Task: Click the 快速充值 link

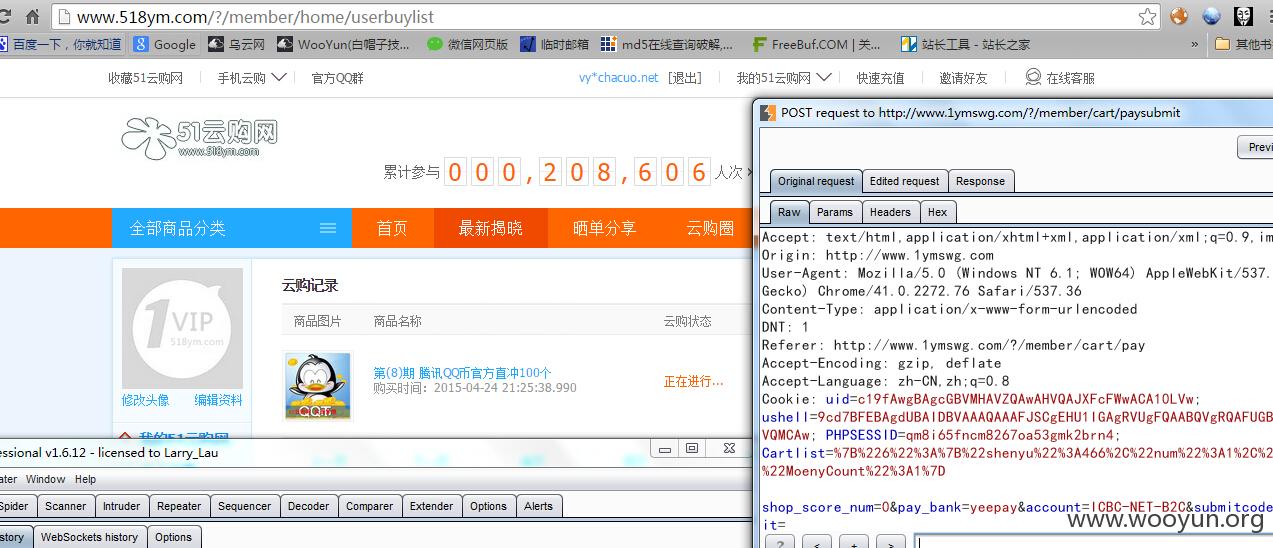Action: point(880,77)
